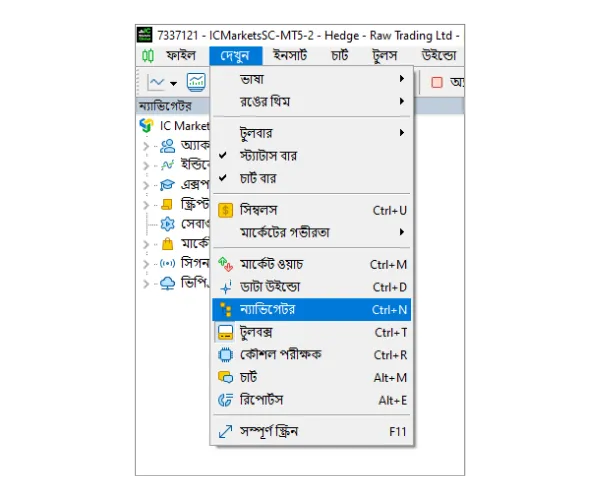Open the dropdown arrow beside the line chart icon
600x500 pixels.
tap(174, 83)
